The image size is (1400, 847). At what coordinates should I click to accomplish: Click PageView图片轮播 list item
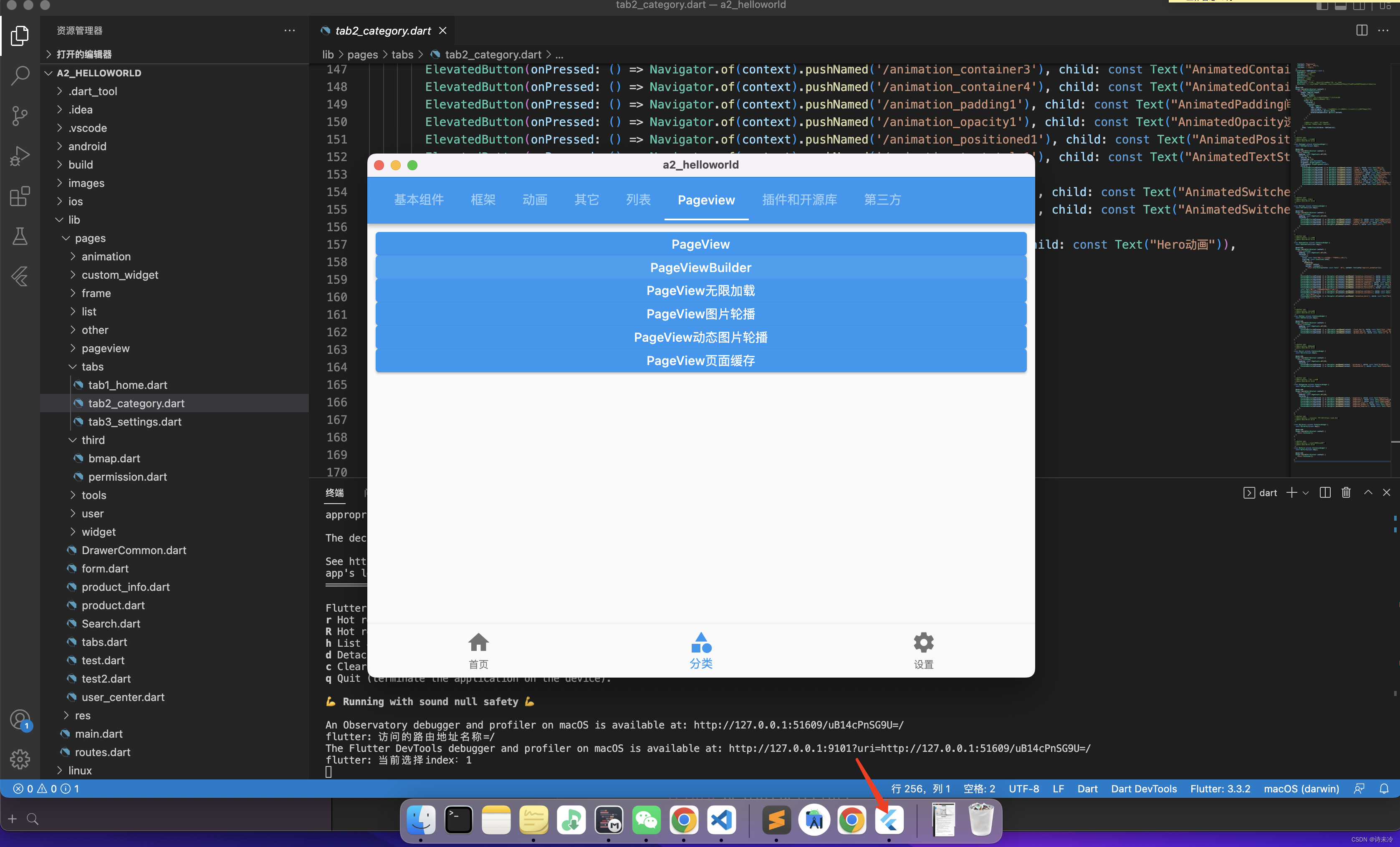coord(700,314)
